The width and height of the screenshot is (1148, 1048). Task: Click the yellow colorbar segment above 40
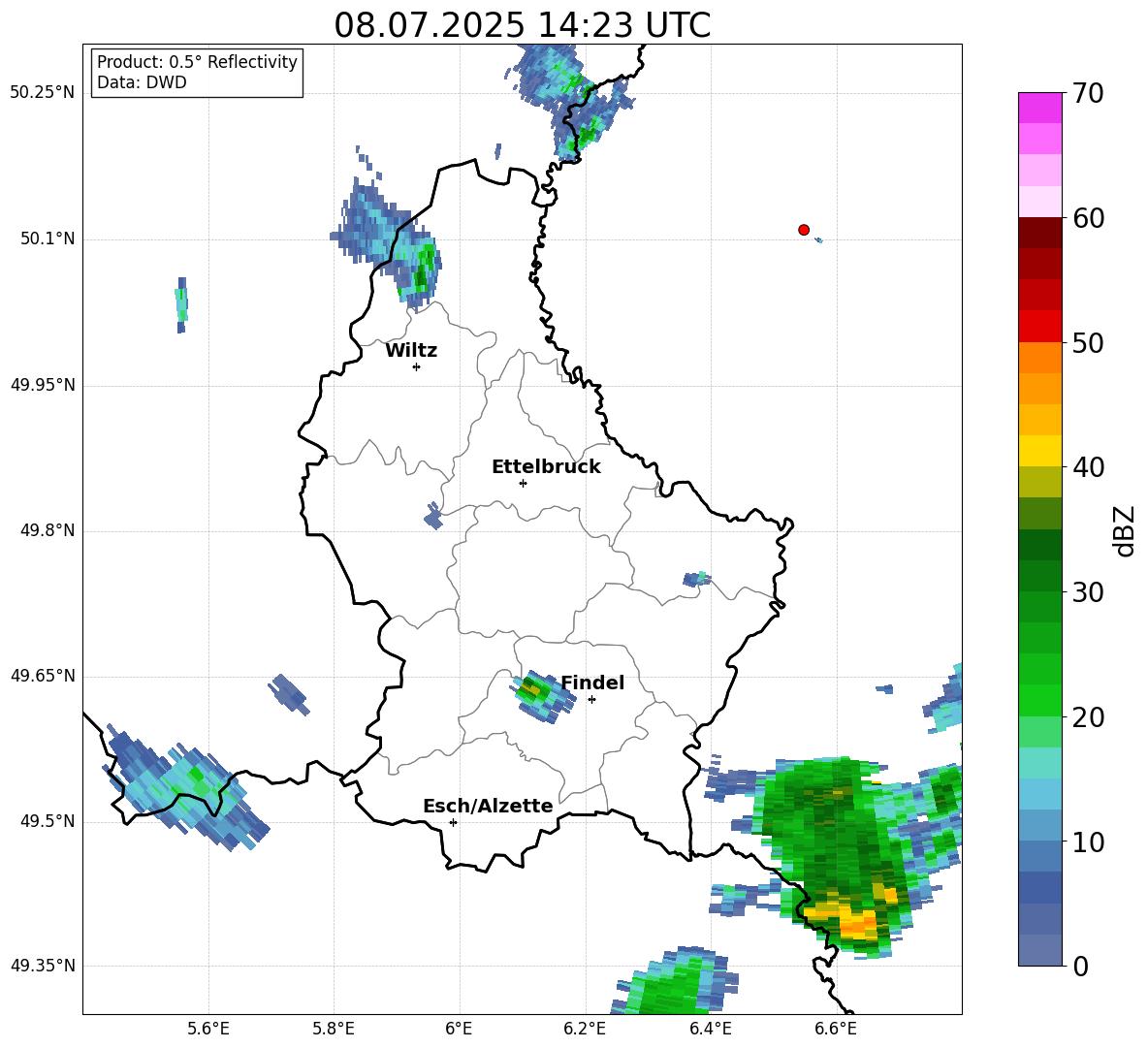tap(1039, 451)
